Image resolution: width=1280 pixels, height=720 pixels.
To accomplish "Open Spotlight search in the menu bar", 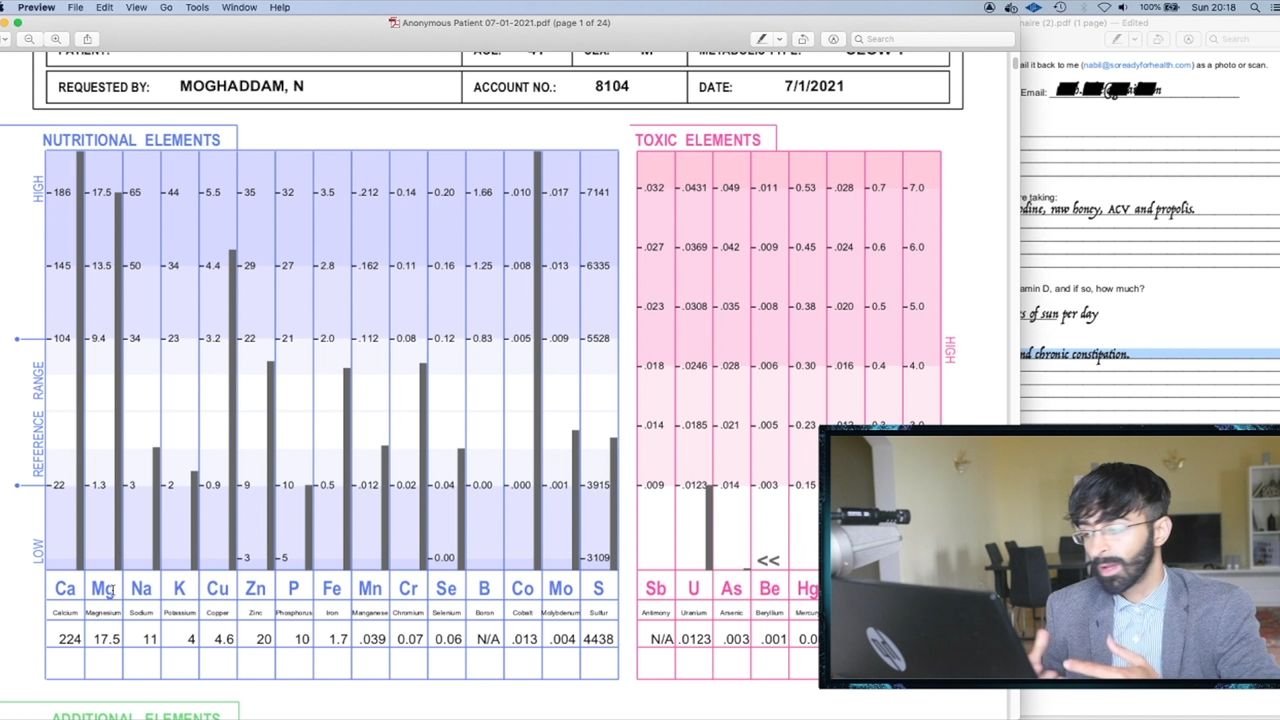I will (x=1255, y=7).
